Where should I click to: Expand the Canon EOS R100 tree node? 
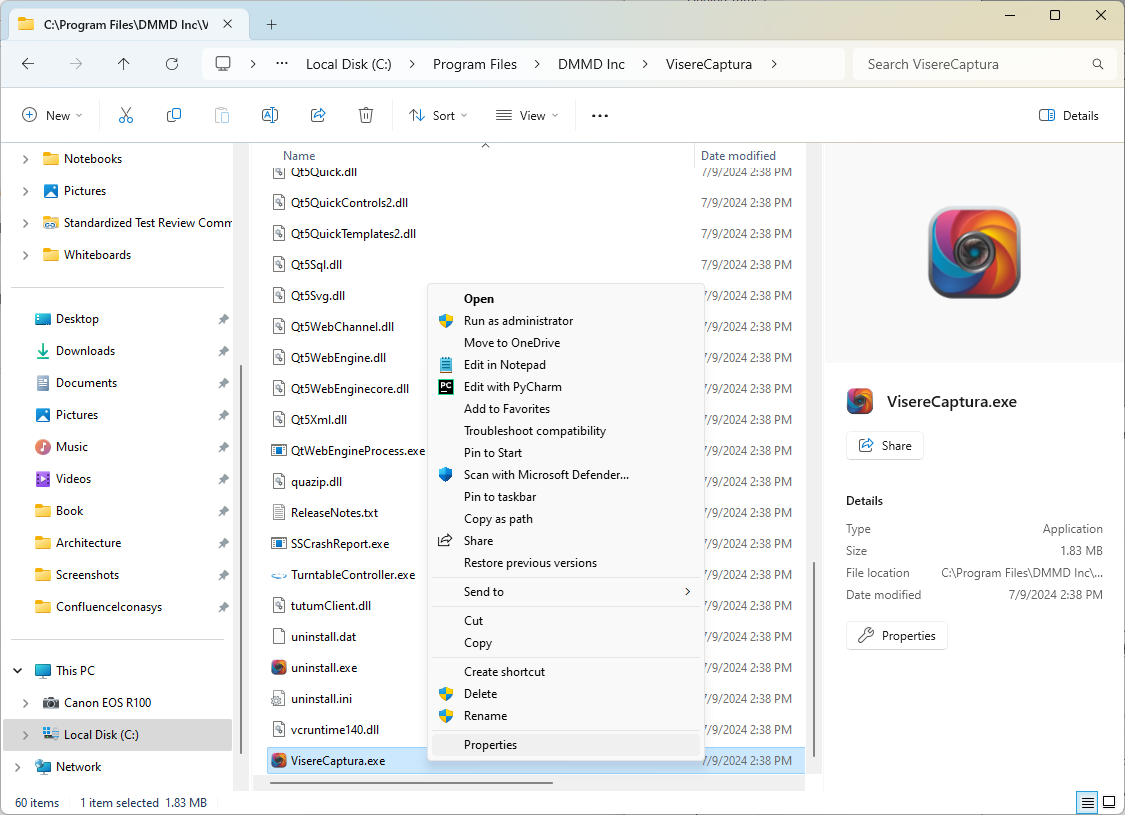(26, 703)
